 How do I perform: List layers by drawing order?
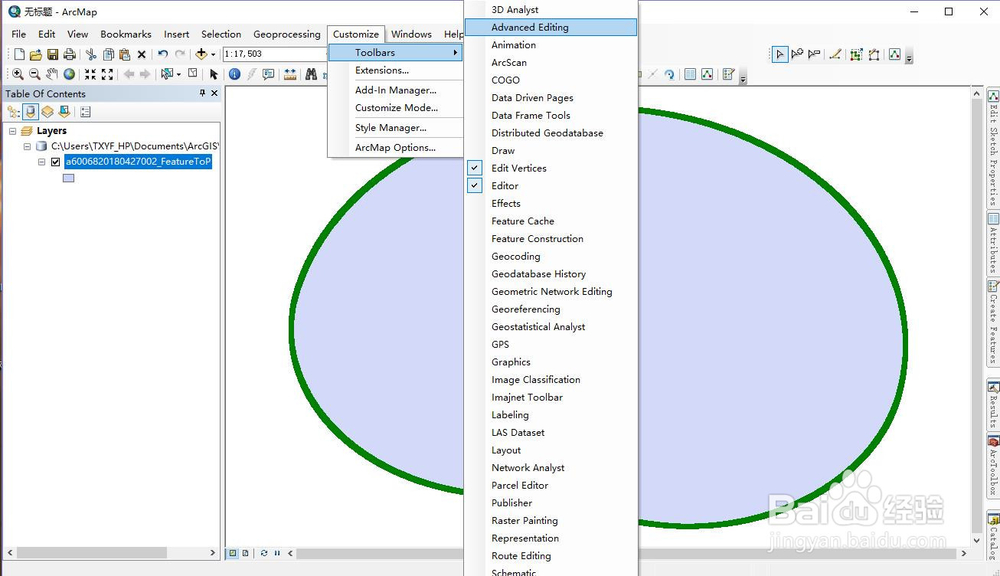click(13, 112)
